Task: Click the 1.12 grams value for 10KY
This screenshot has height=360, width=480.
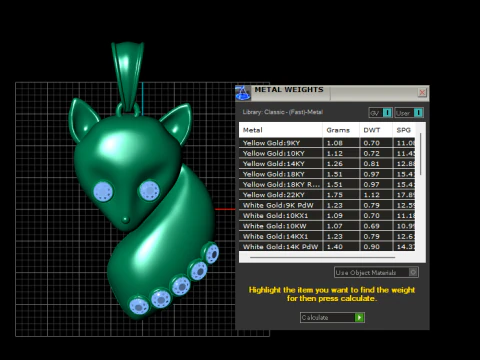Action: [x=335, y=153]
